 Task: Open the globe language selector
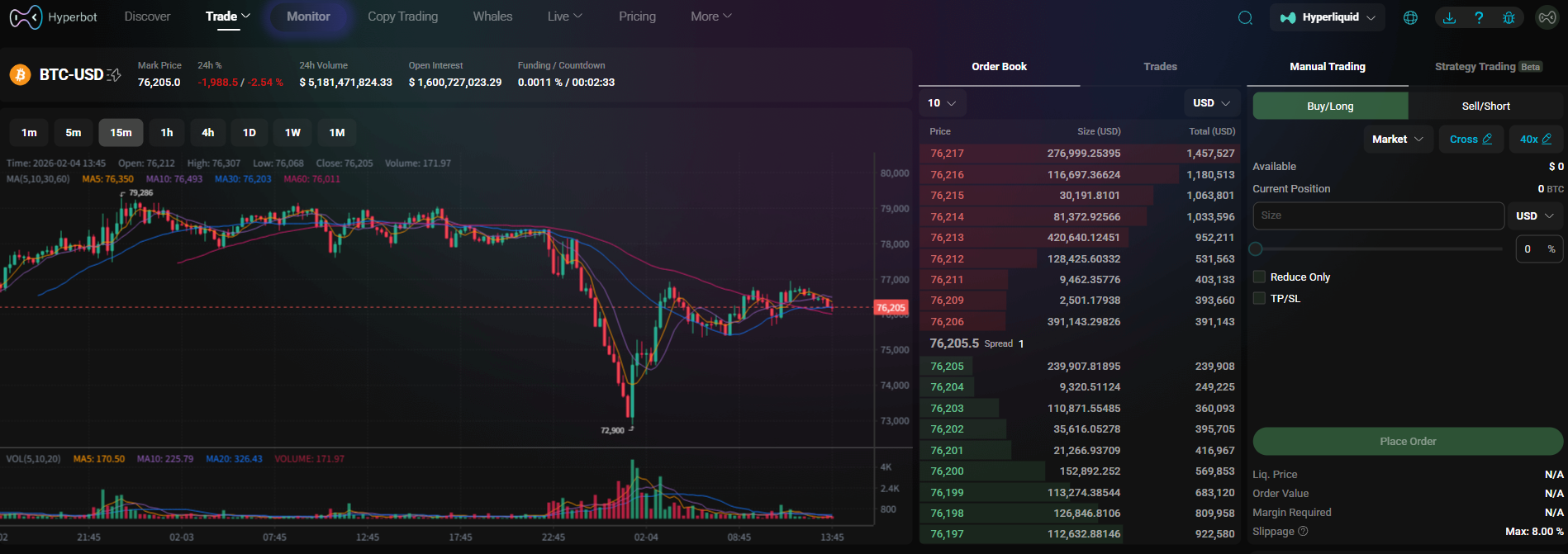click(1410, 17)
